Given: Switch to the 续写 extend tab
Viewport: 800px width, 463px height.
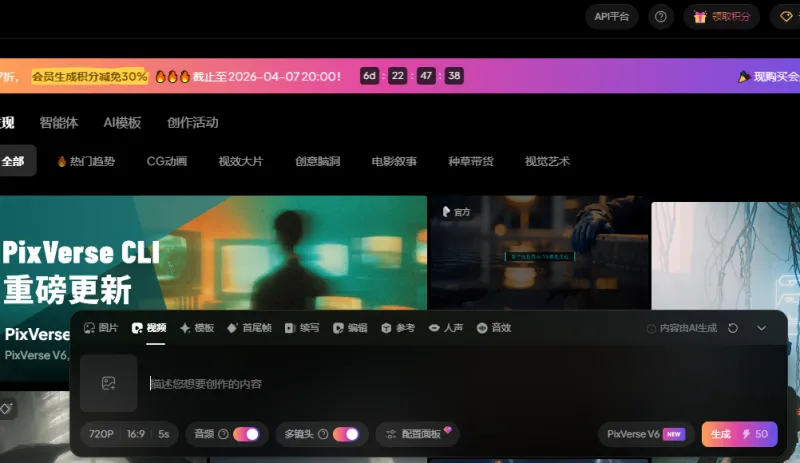Looking at the screenshot, I should [x=302, y=328].
